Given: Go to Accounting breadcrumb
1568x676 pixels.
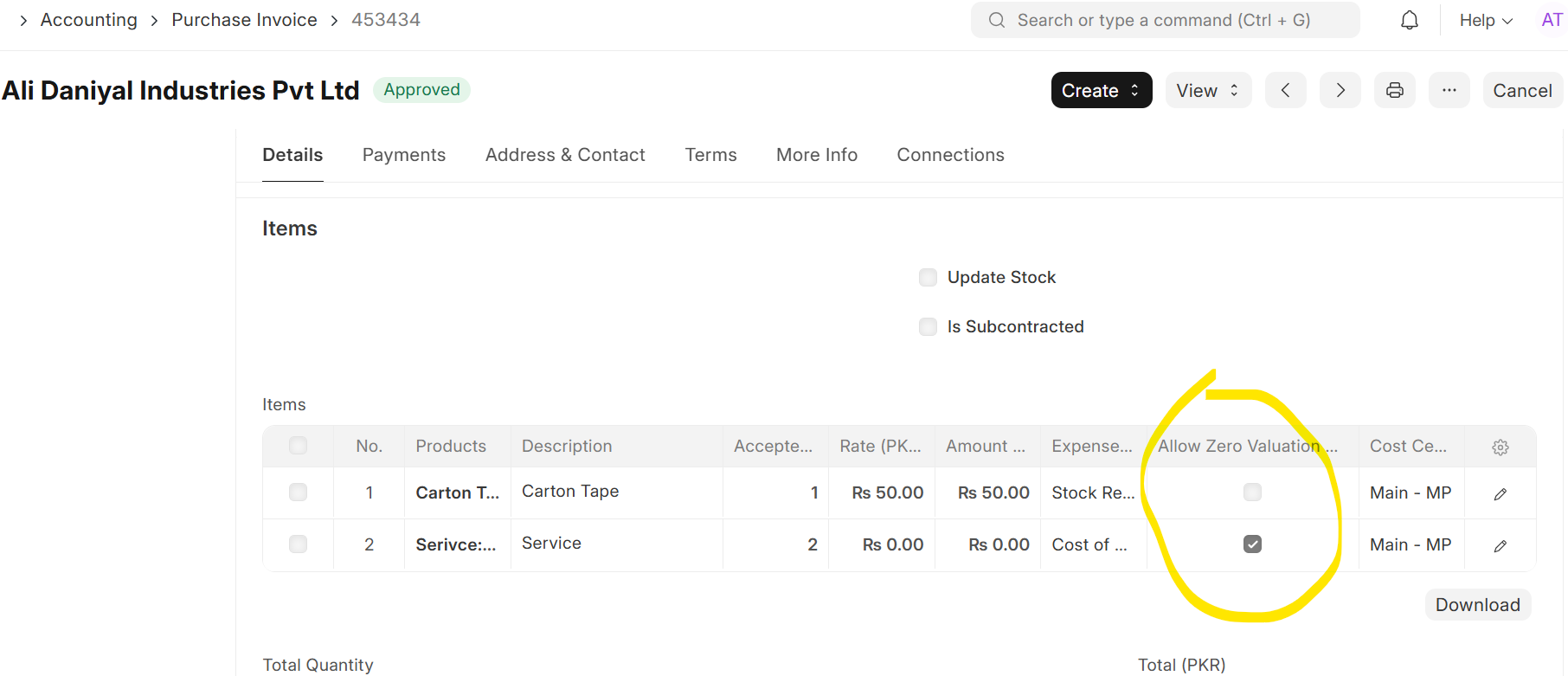Looking at the screenshot, I should 89,20.
